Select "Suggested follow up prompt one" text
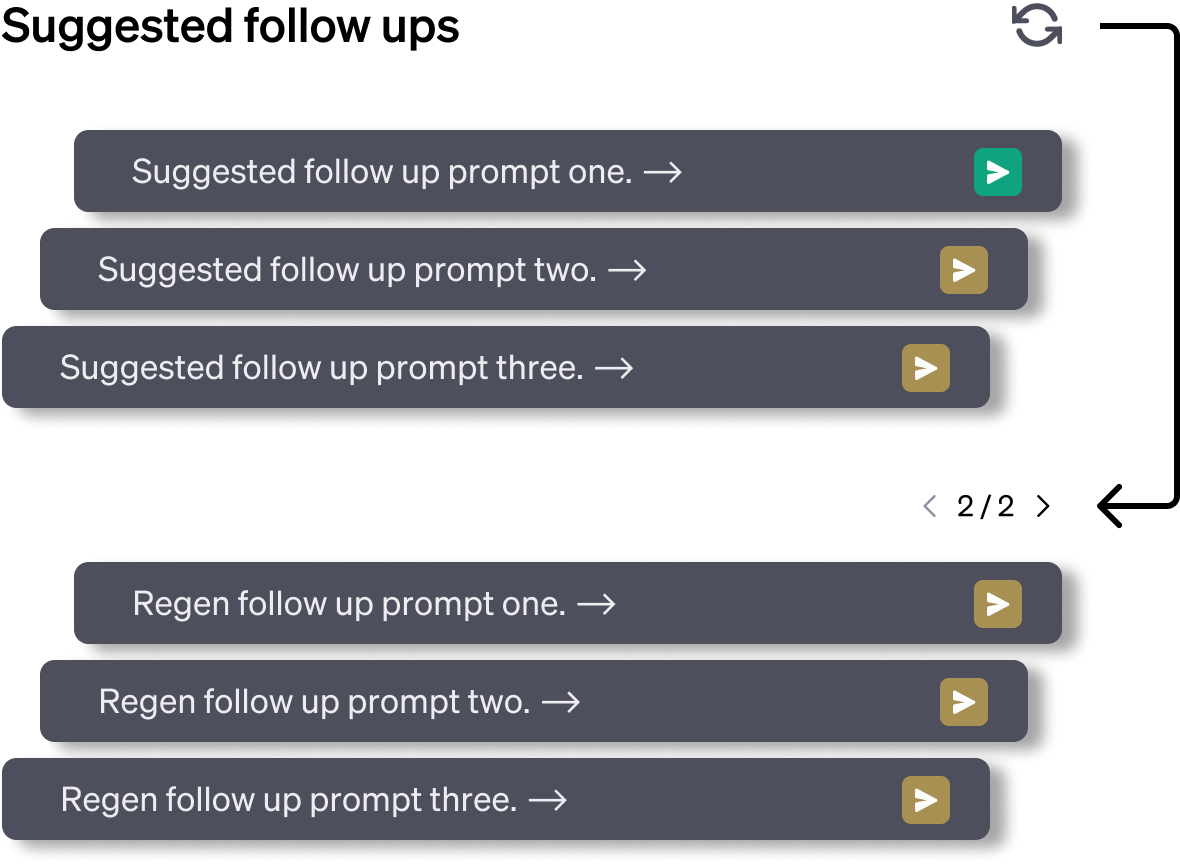 point(381,172)
